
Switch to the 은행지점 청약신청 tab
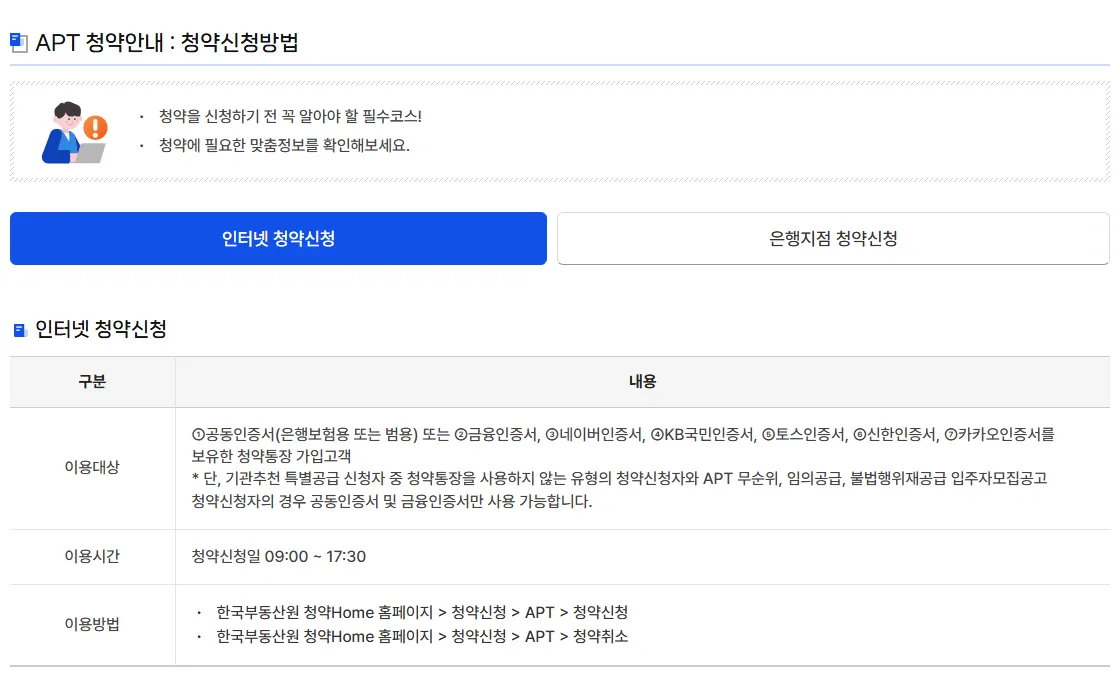pos(833,239)
